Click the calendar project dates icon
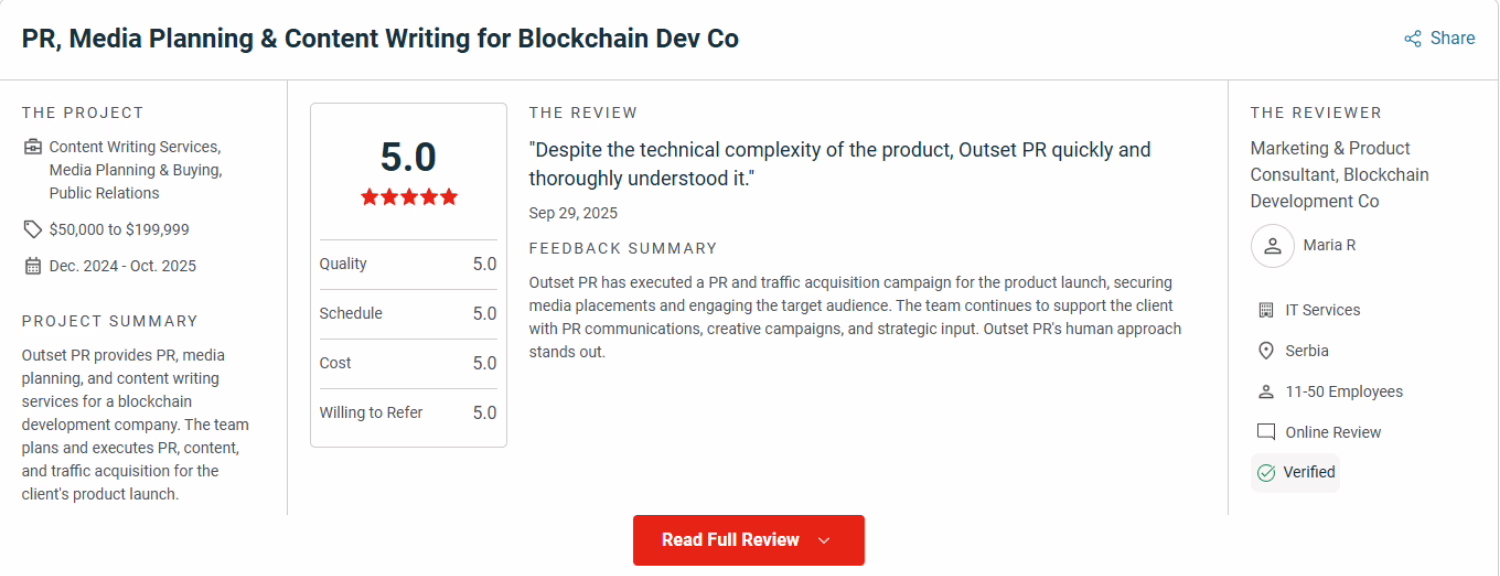The width and height of the screenshot is (1500, 576). click(33, 266)
